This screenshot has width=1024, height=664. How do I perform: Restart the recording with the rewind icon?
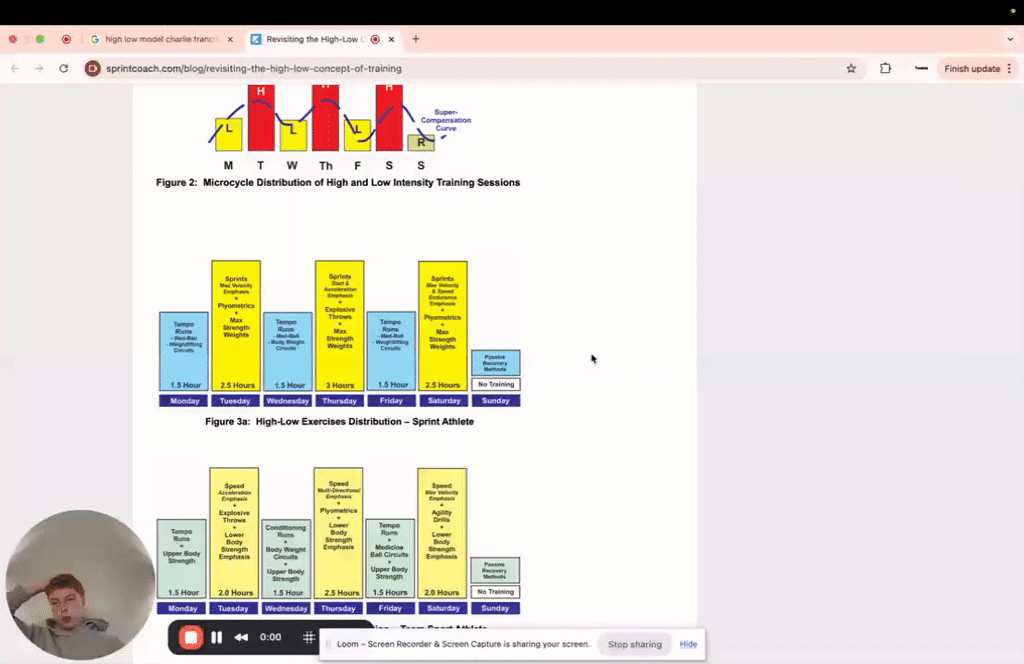pos(241,637)
